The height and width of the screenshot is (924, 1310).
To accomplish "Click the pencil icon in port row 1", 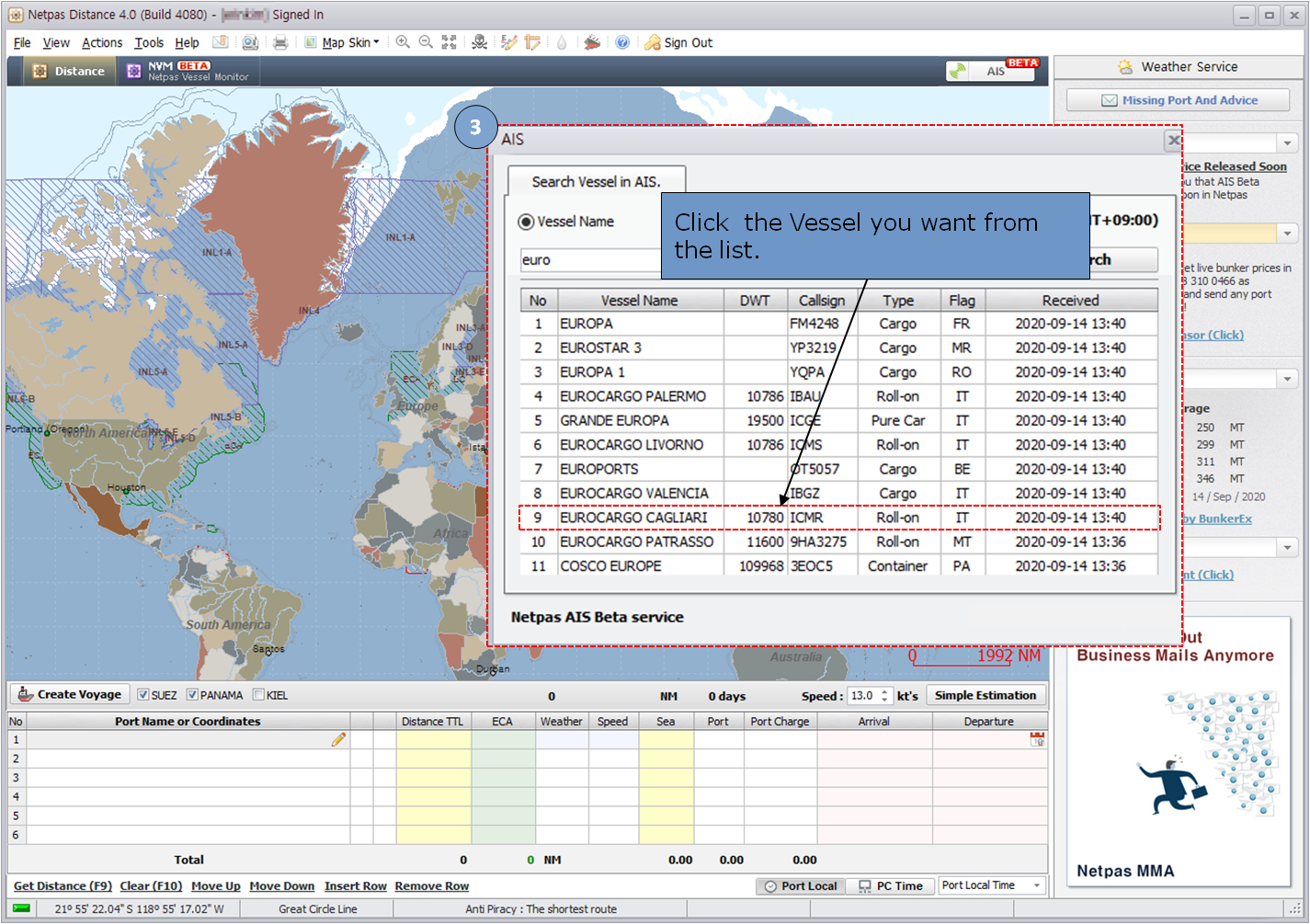I will coord(339,739).
